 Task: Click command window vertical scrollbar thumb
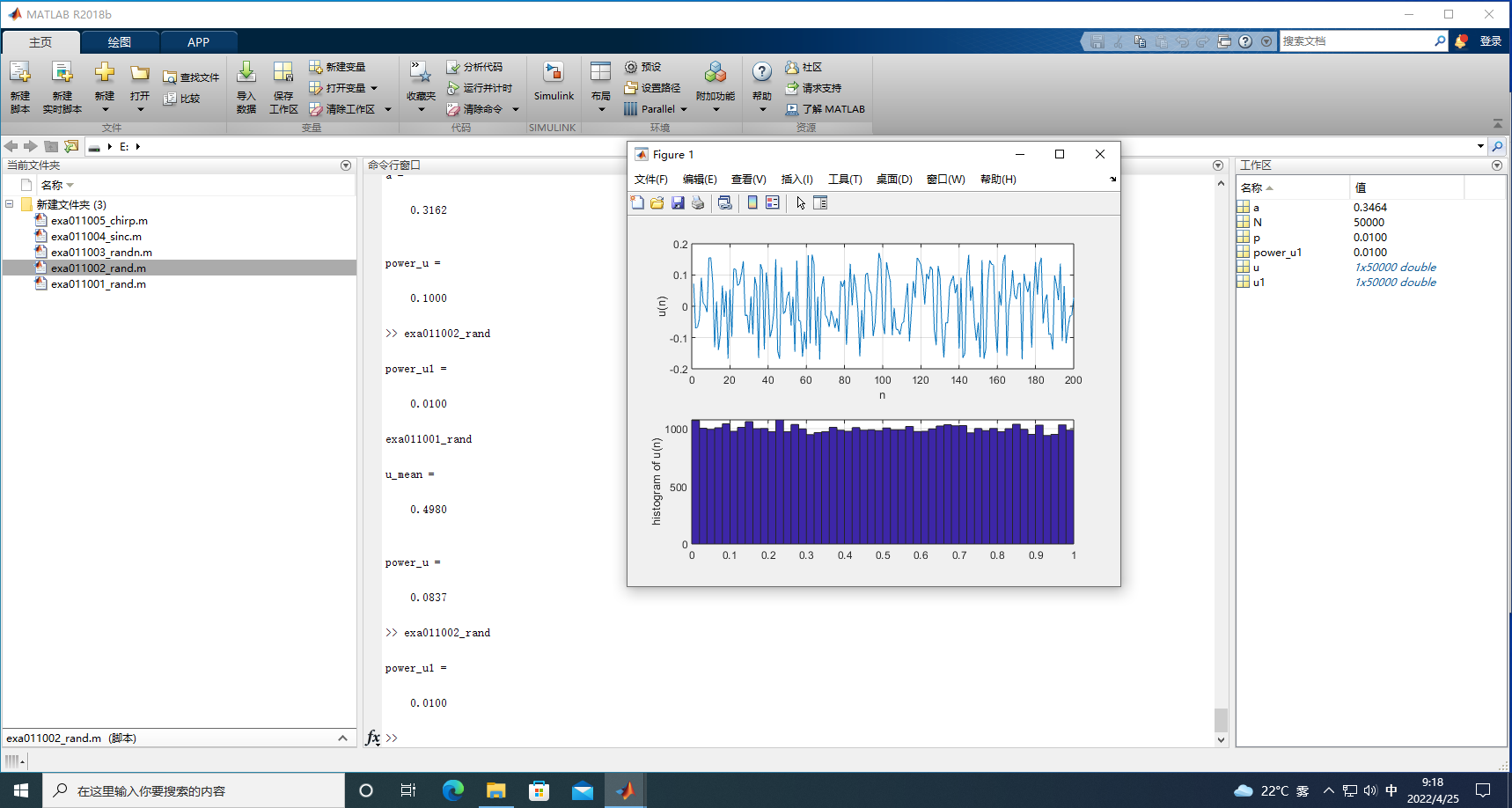coord(1221,720)
